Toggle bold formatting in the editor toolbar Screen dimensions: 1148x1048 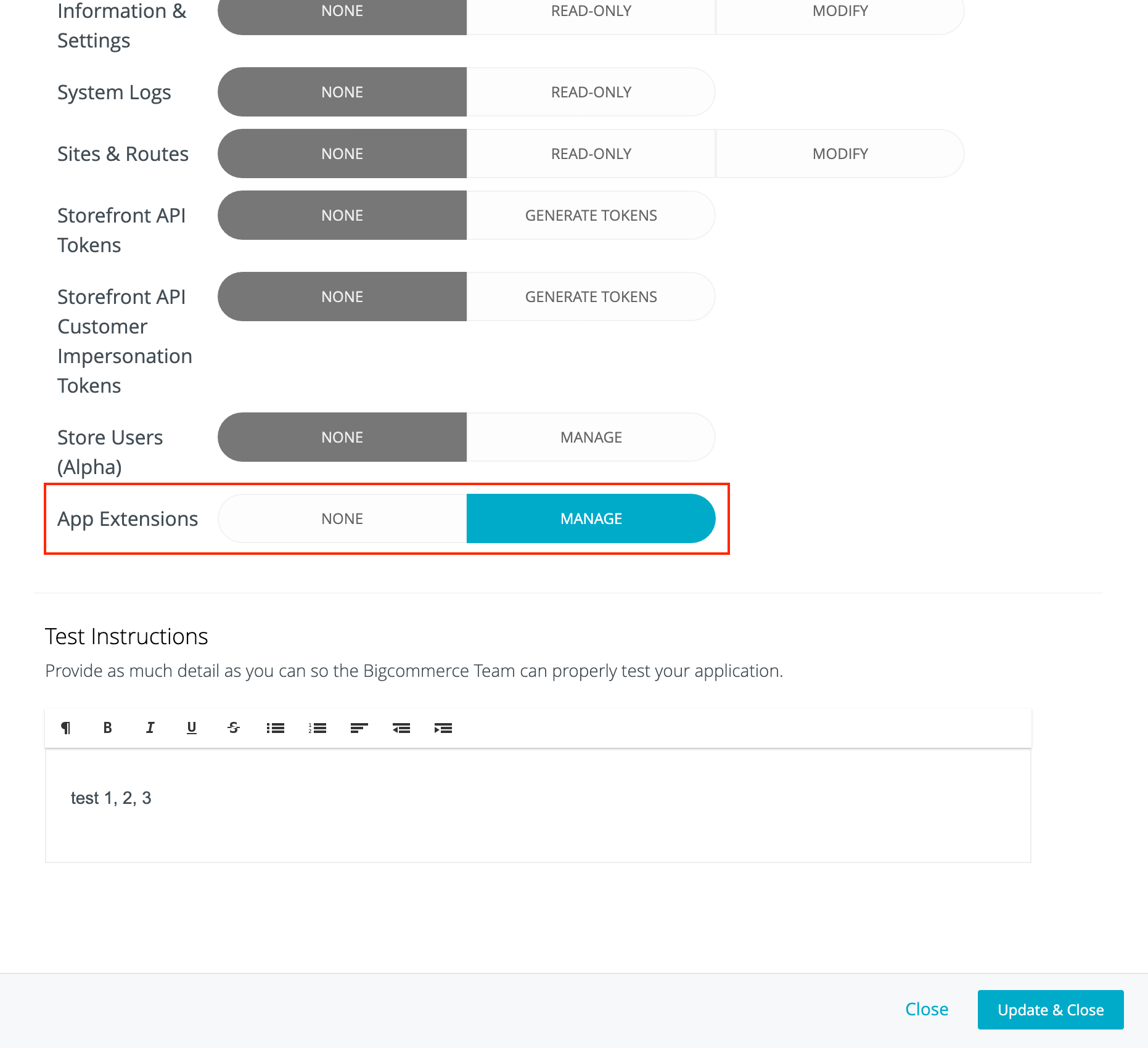tap(107, 728)
